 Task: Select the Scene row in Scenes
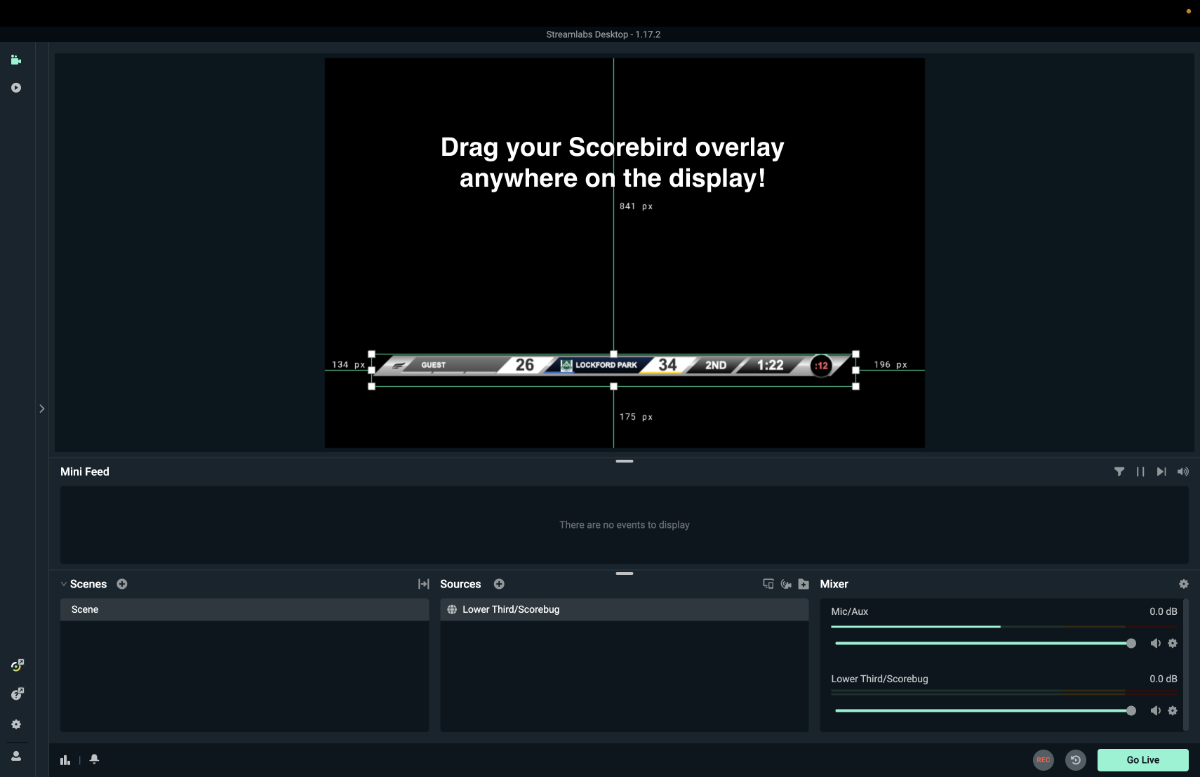tap(245, 610)
